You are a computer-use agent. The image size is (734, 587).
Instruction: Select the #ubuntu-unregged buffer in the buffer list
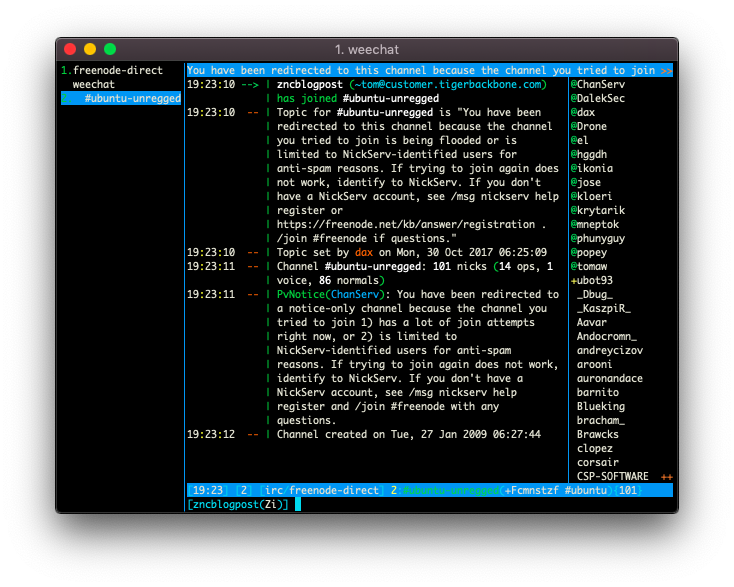coord(121,98)
